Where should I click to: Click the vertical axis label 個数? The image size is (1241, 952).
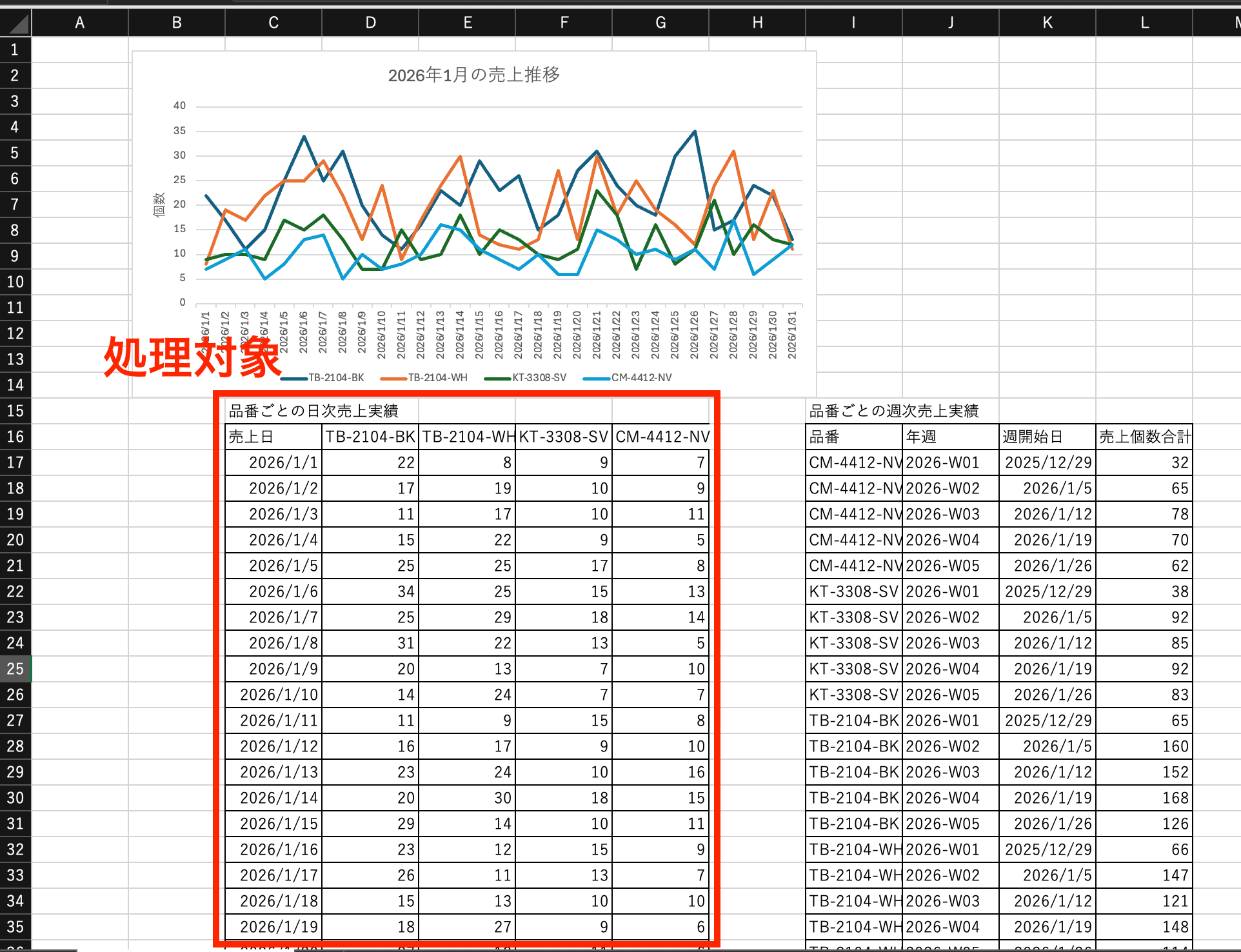pos(159,204)
